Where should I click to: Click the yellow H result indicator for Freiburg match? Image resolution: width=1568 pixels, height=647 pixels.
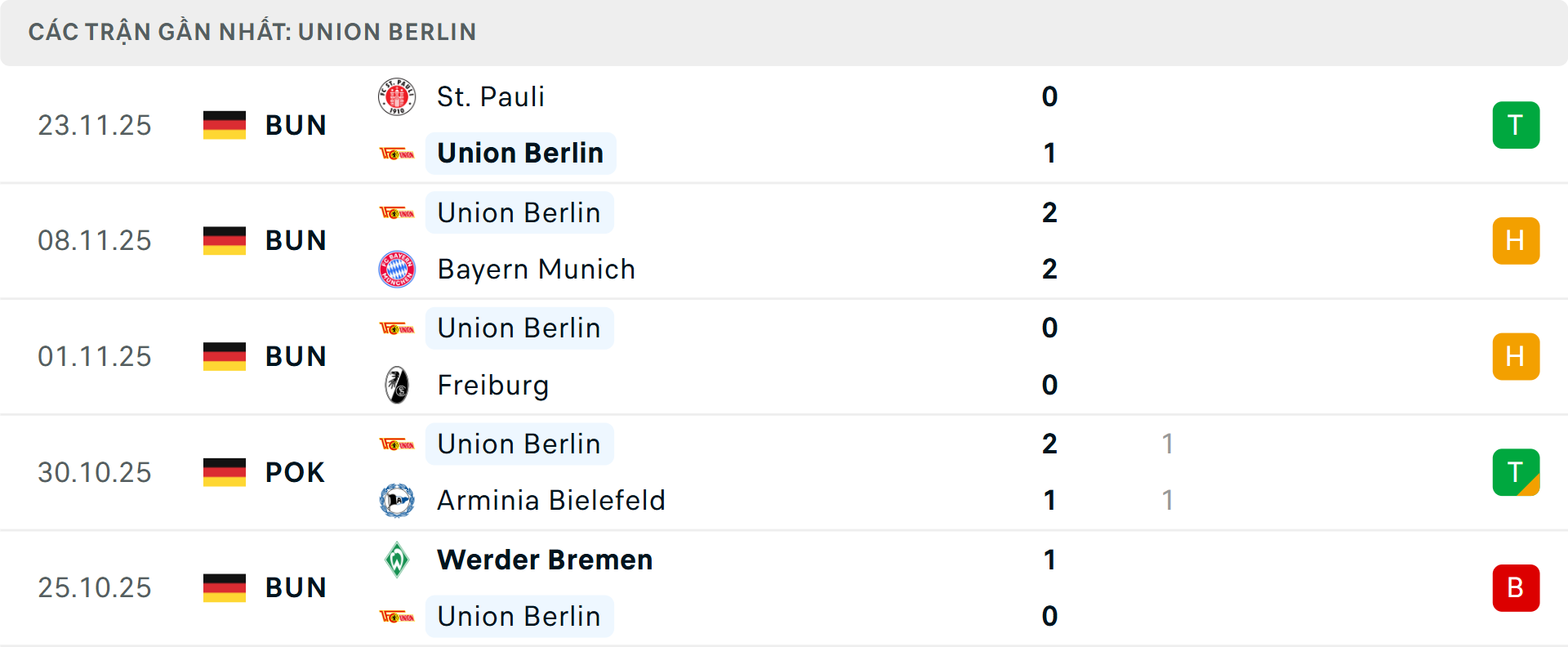click(1517, 356)
